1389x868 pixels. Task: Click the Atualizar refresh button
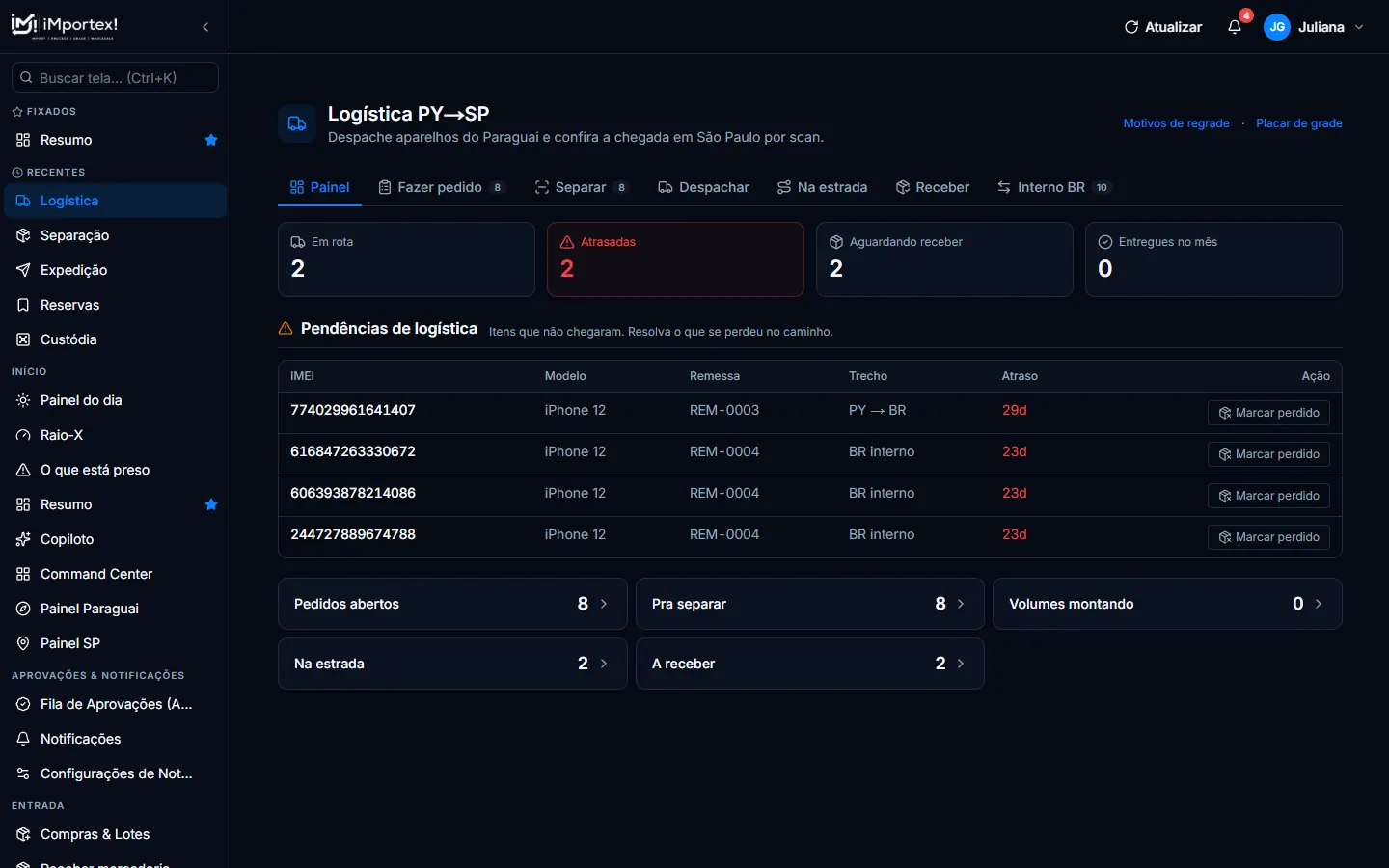[1163, 27]
